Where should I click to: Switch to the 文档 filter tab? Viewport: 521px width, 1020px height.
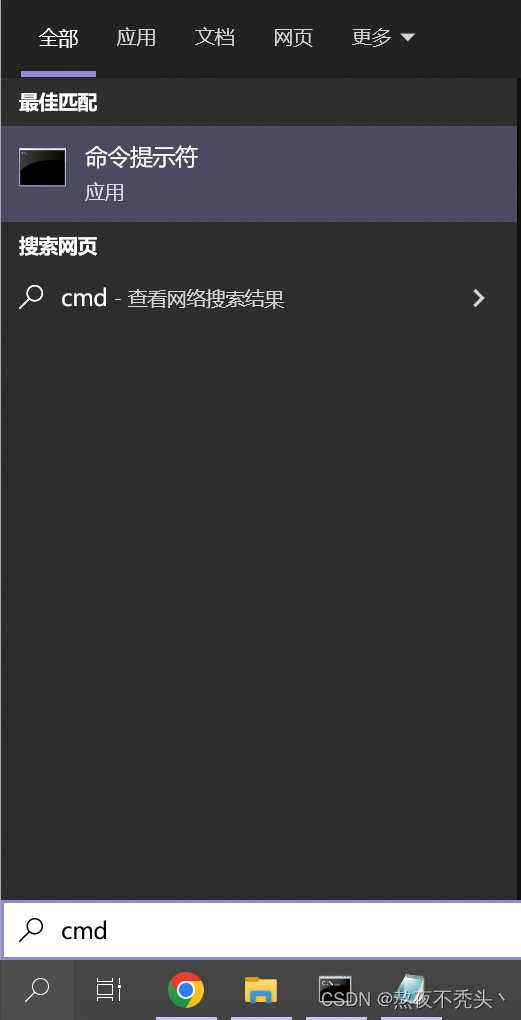click(x=215, y=37)
